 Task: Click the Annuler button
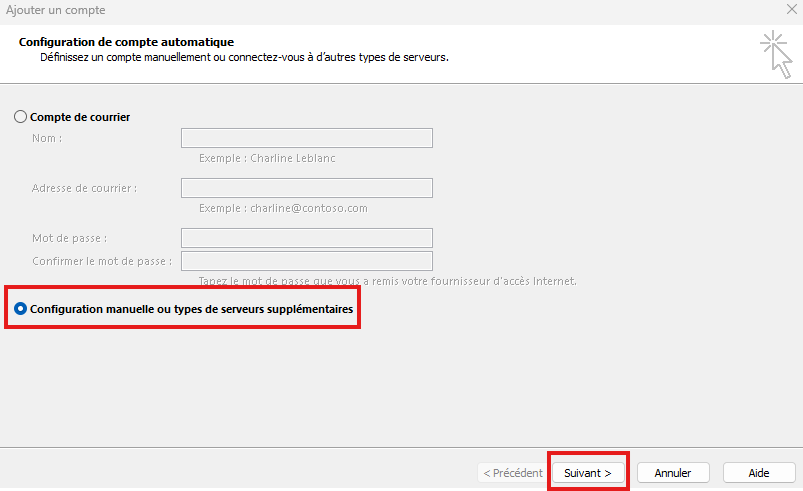point(673,472)
